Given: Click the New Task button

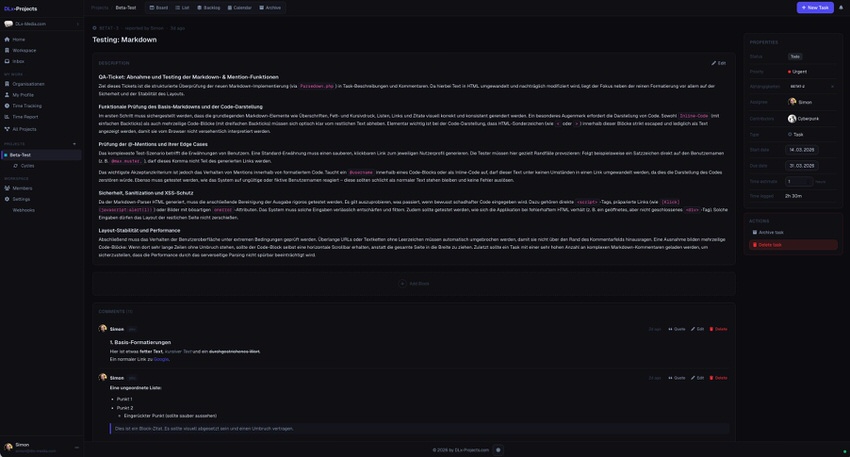Looking at the screenshot, I should (815, 7).
